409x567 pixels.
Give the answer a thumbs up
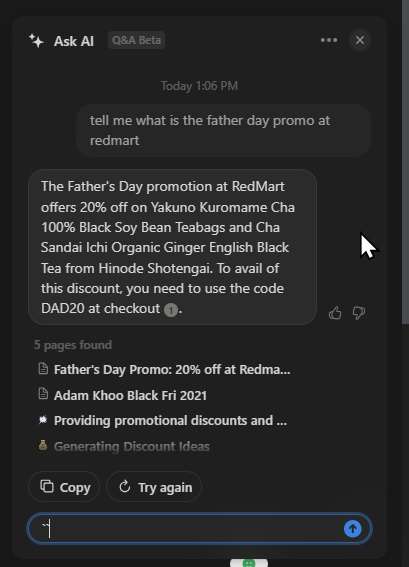coord(335,313)
